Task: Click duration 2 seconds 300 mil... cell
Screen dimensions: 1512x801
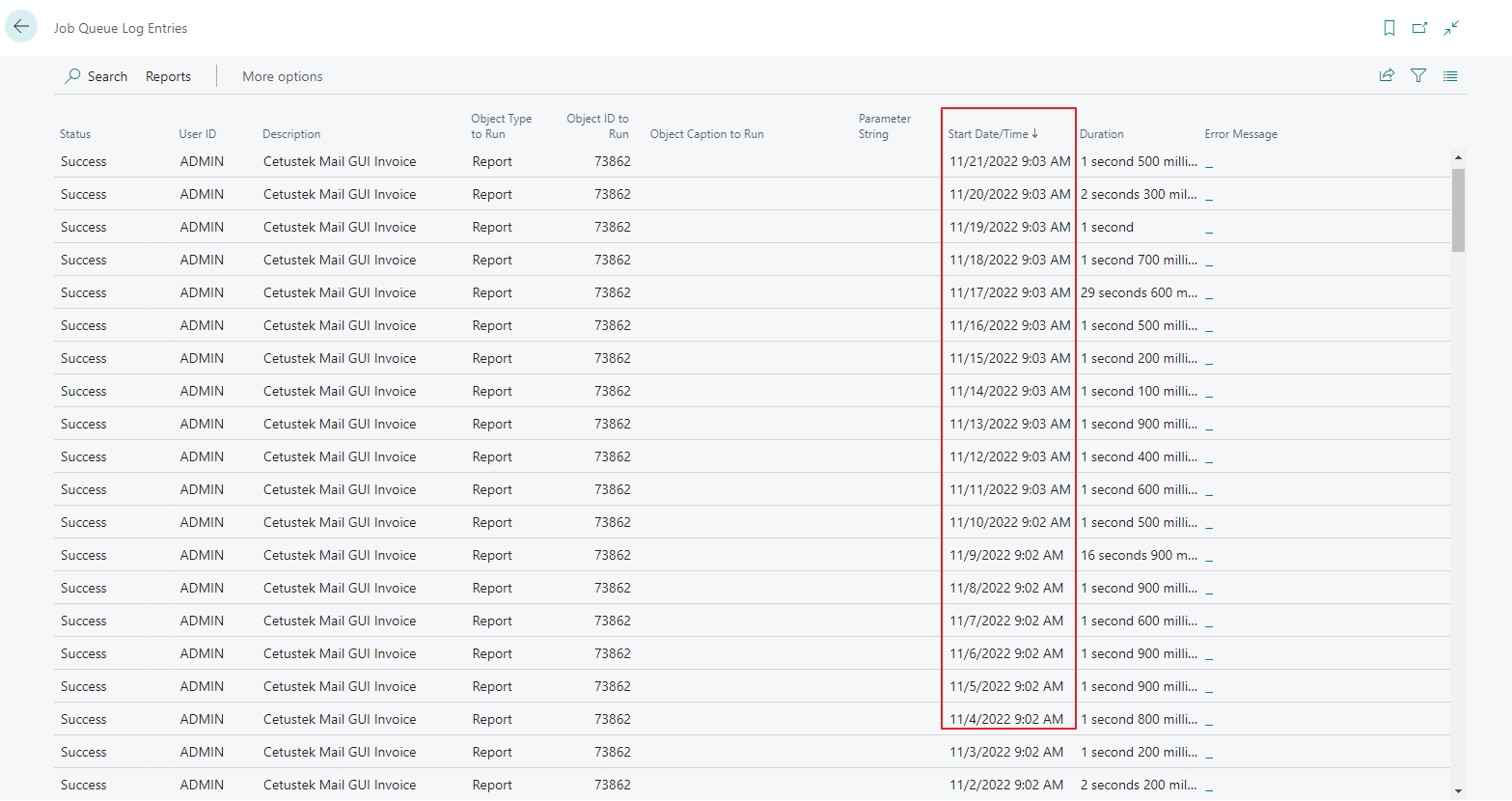Action: [x=1140, y=194]
